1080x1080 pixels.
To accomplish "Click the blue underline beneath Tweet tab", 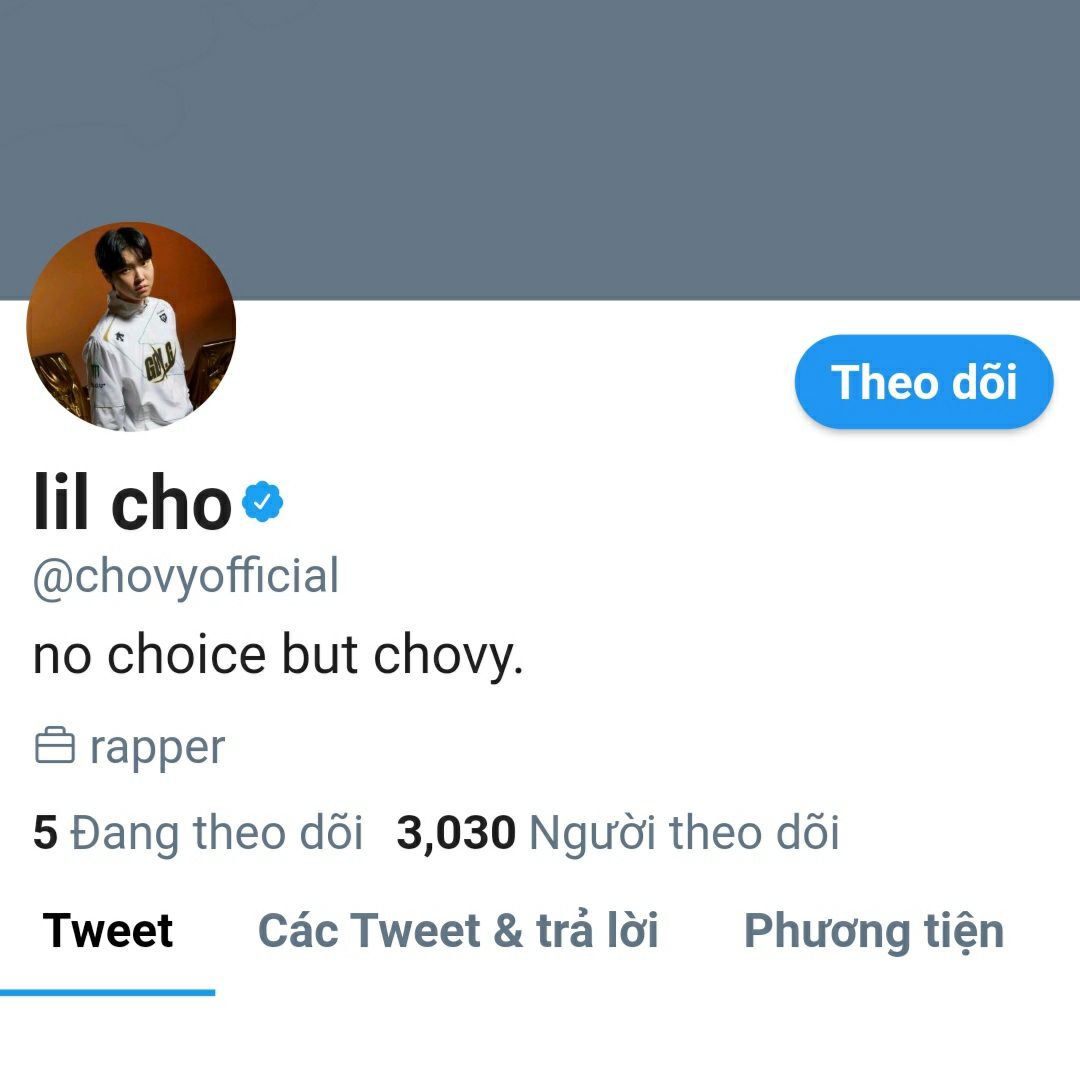I will pyautogui.click(x=107, y=993).
